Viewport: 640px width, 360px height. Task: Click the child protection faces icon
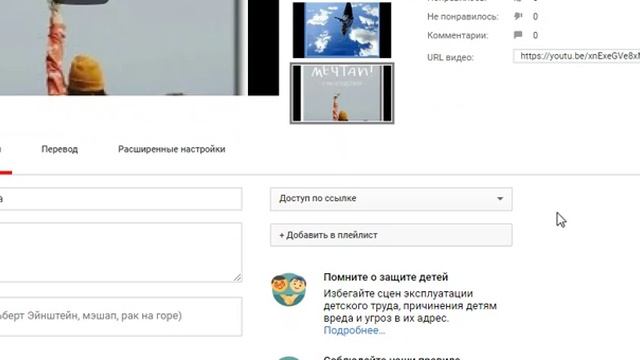[x=289, y=289]
